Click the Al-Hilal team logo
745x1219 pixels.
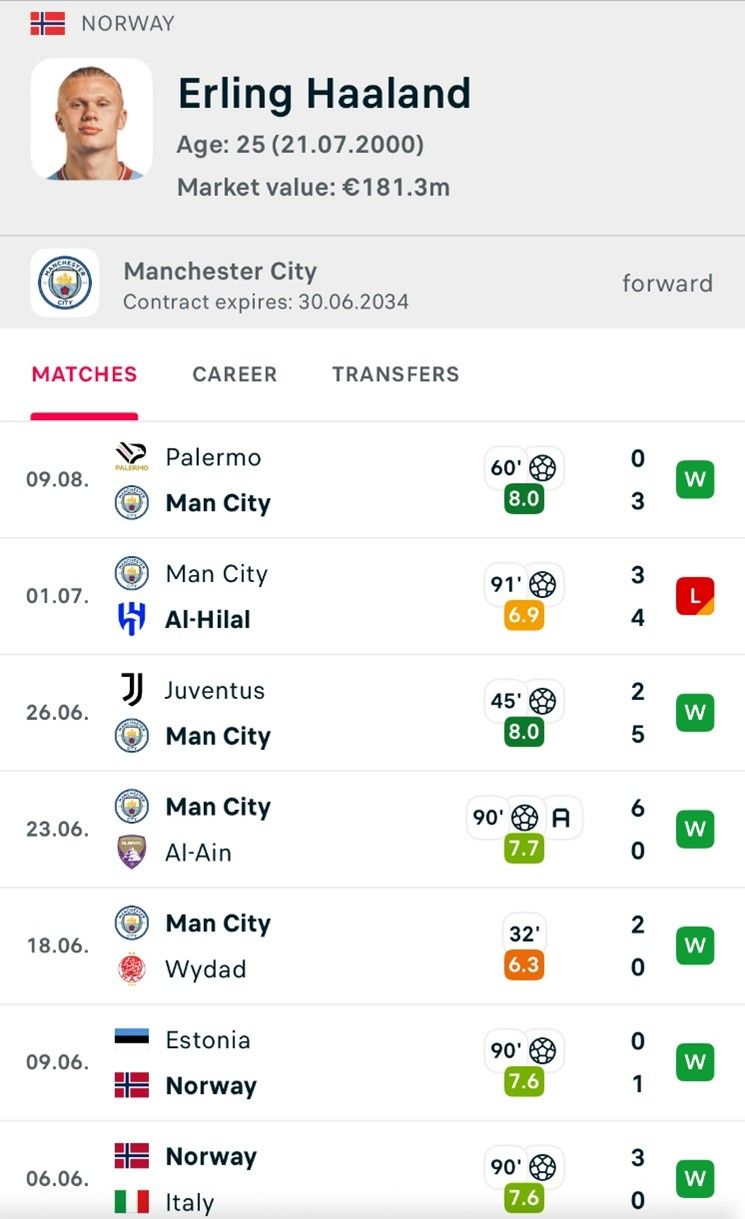click(132, 619)
